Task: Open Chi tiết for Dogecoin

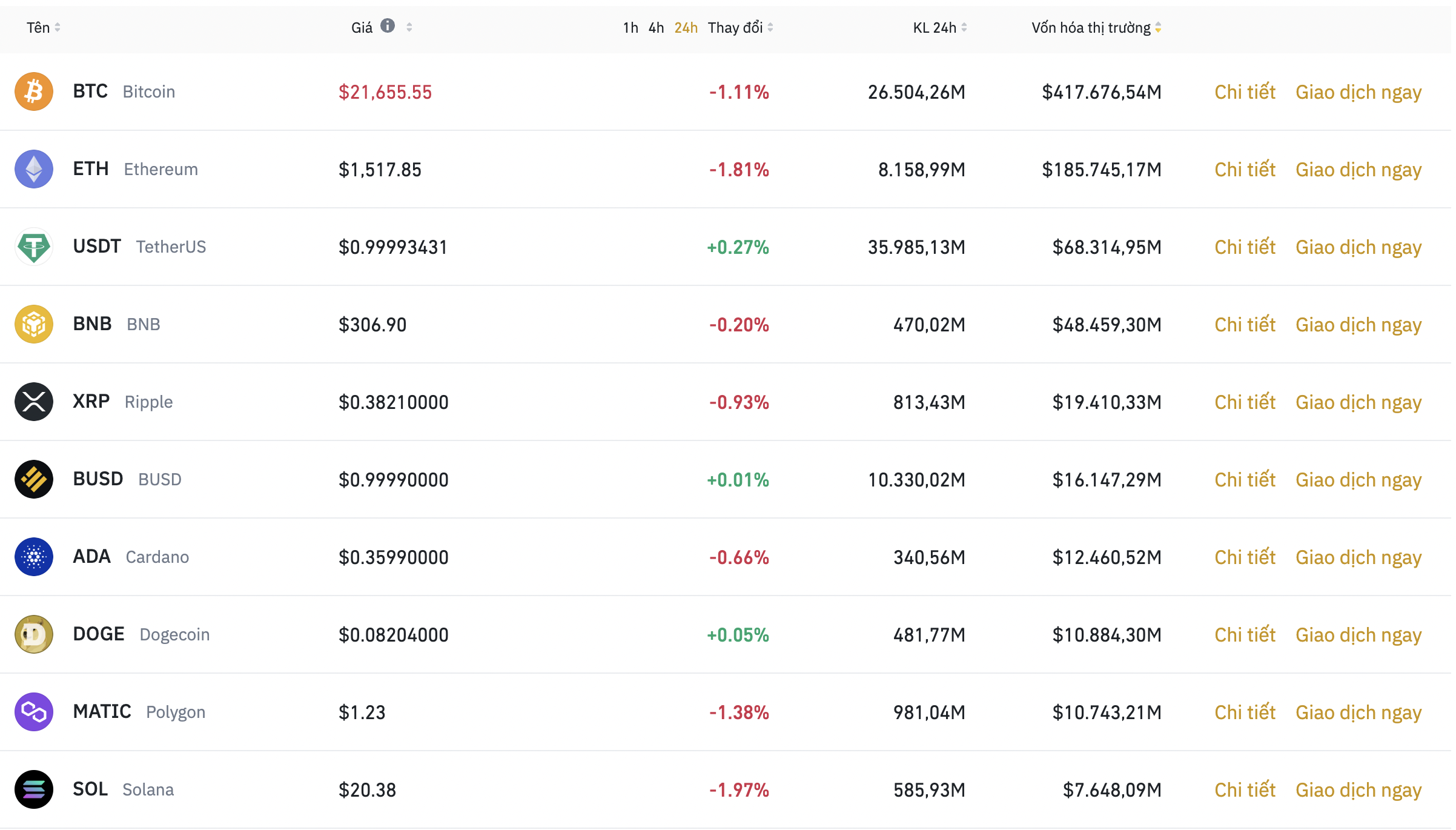Action: pos(1245,635)
